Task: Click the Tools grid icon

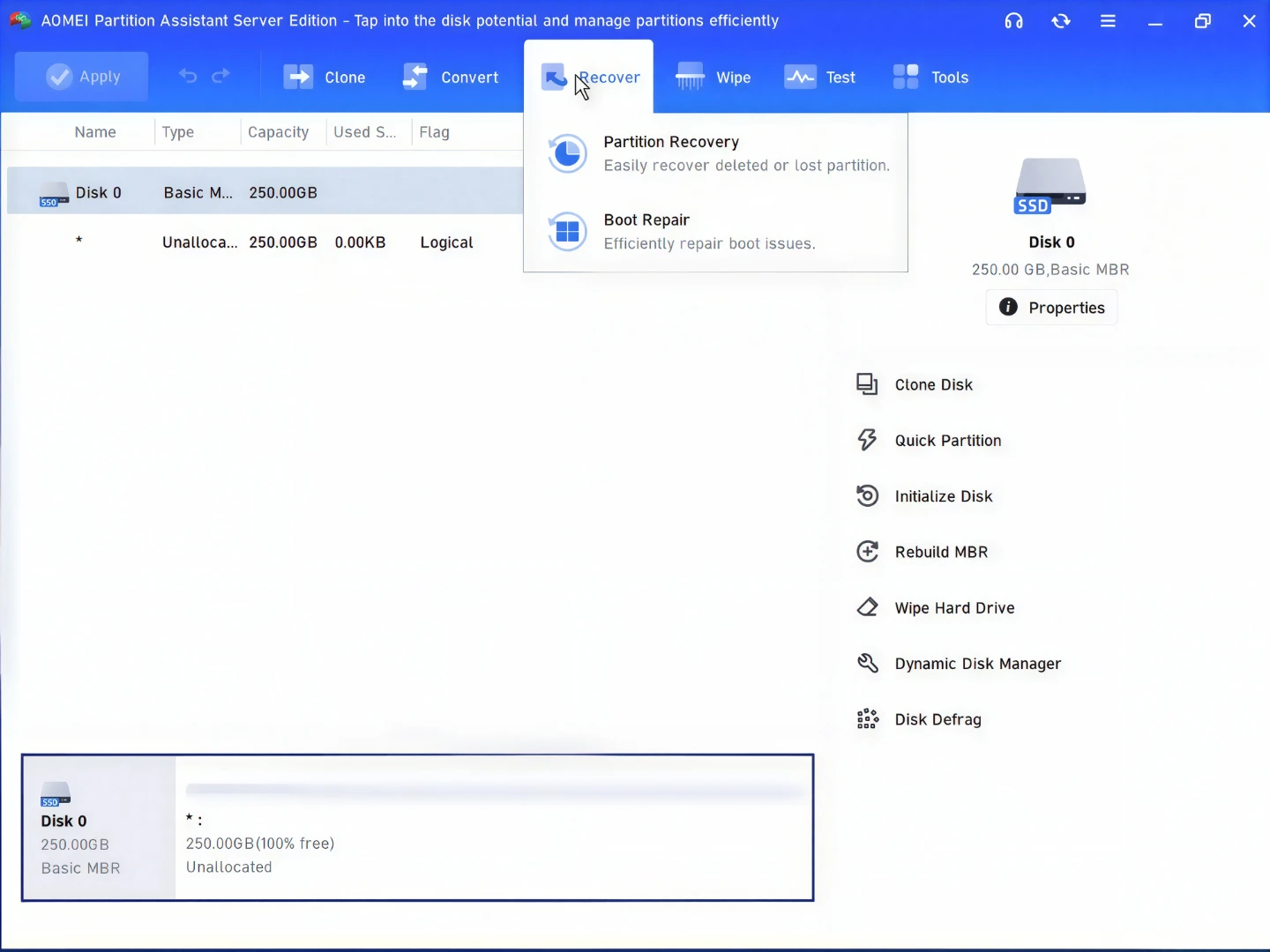Action: 906,78
